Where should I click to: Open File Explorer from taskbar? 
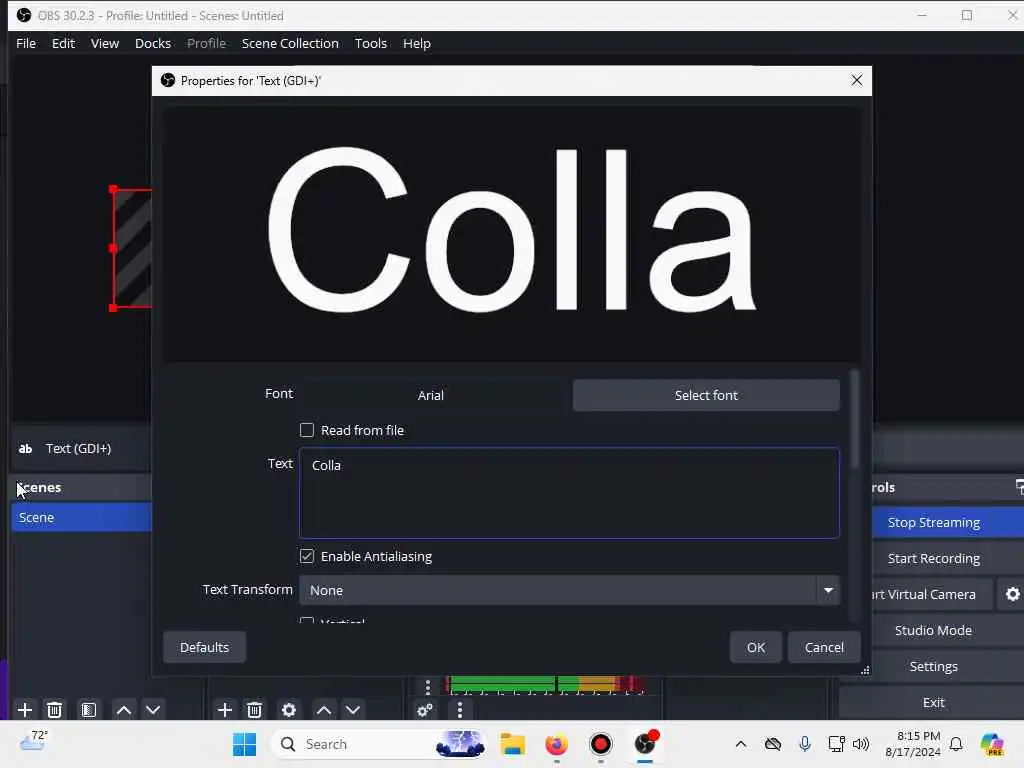coord(513,744)
